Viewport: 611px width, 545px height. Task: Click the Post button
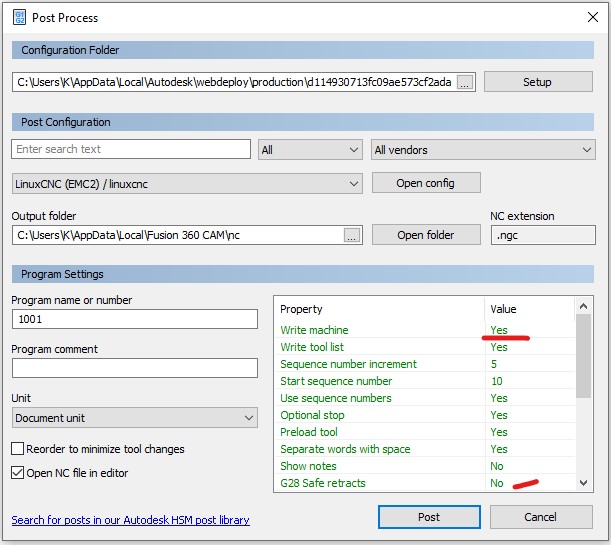click(x=428, y=517)
